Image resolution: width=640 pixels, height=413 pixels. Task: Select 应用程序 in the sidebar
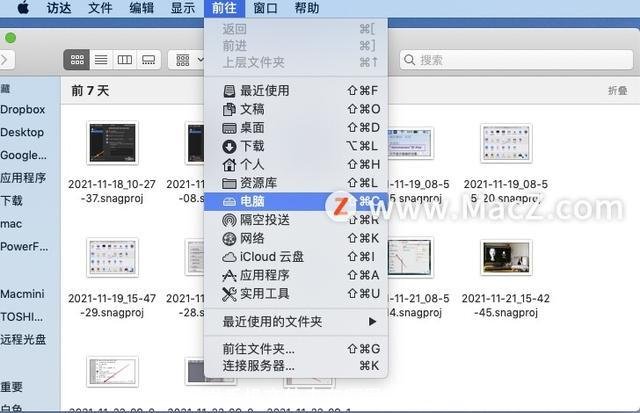23,178
